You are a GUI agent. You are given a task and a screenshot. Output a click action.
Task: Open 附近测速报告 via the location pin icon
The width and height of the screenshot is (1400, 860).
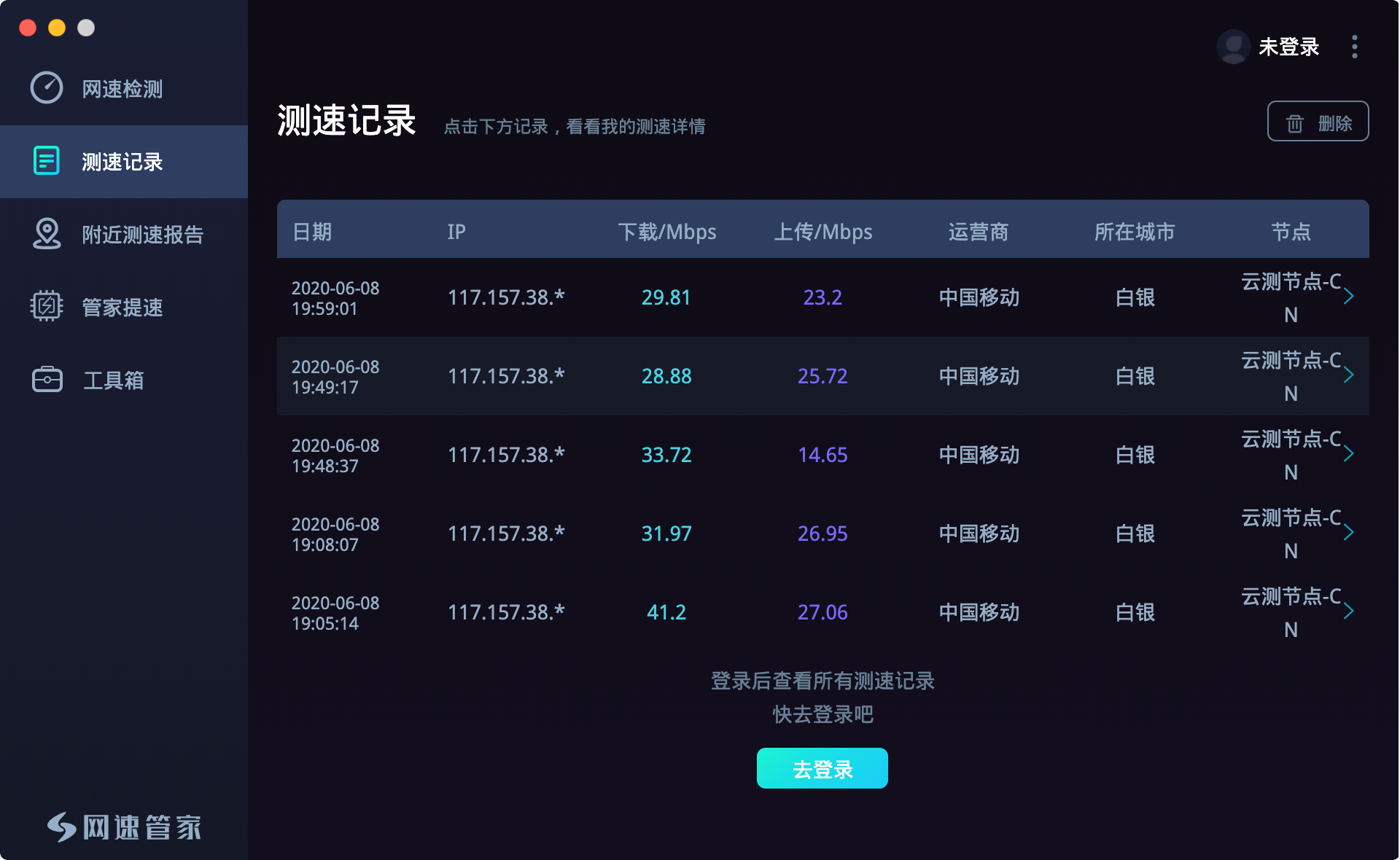coord(46,234)
